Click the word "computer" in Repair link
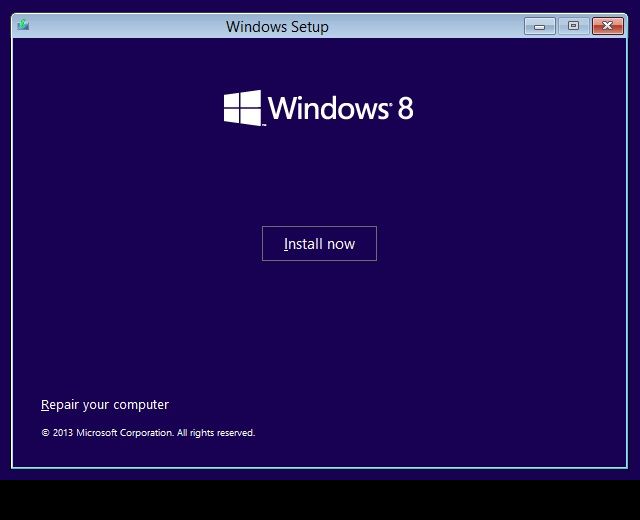 141,405
